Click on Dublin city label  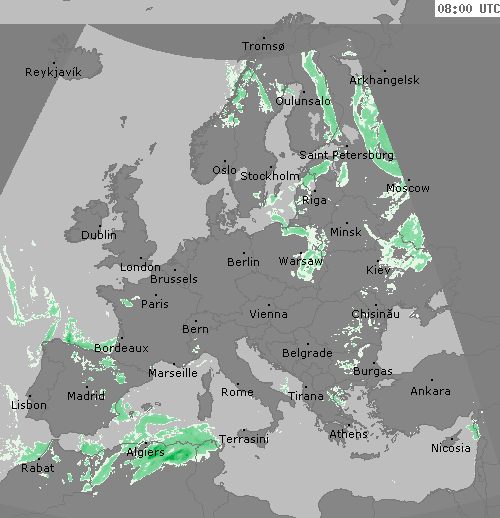(x=99, y=235)
